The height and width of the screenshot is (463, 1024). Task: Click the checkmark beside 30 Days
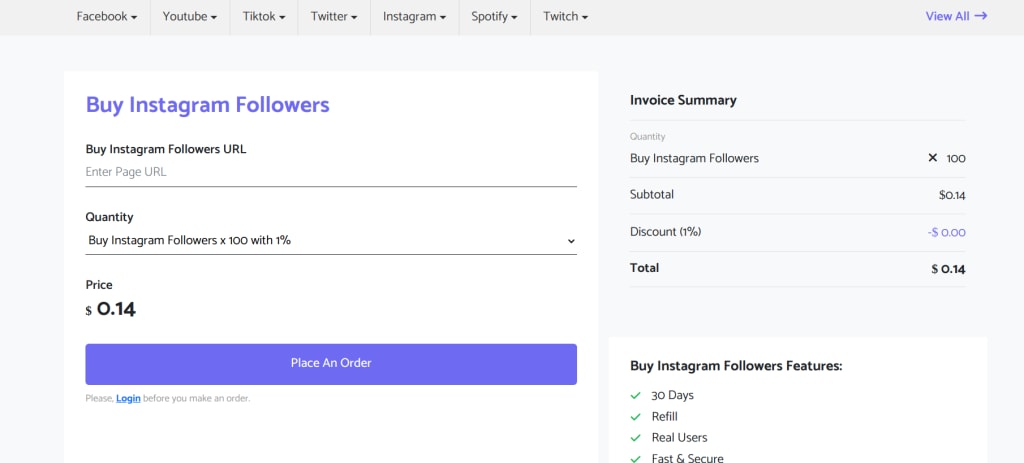click(635, 395)
